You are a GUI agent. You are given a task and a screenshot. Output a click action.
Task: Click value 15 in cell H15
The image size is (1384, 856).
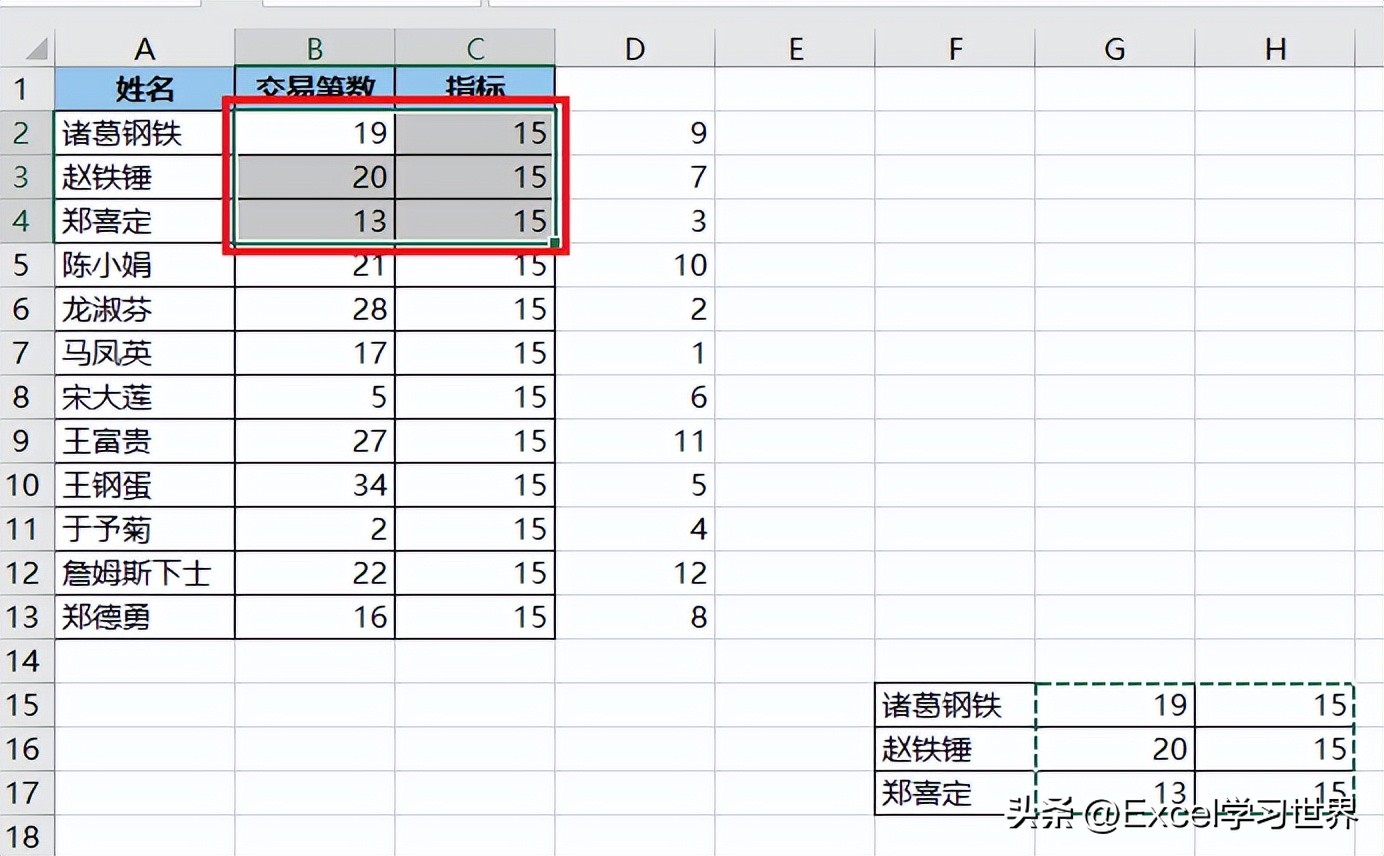(x=1275, y=705)
